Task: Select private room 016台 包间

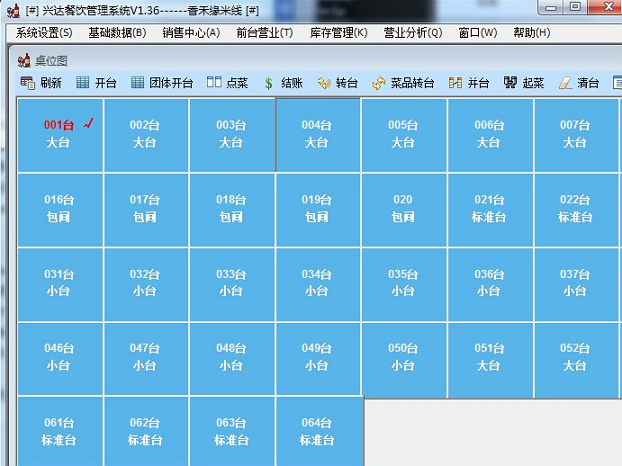Action: click(x=60, y=210)
